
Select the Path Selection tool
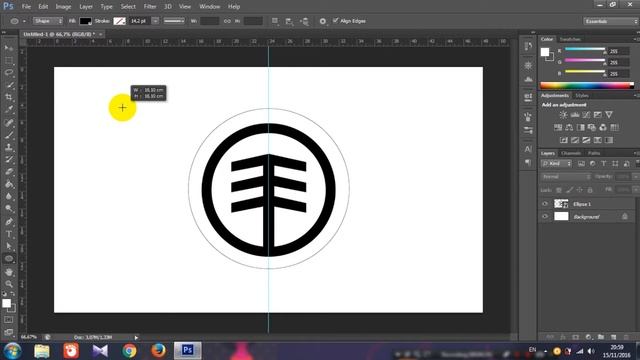(x=9, y=246)
